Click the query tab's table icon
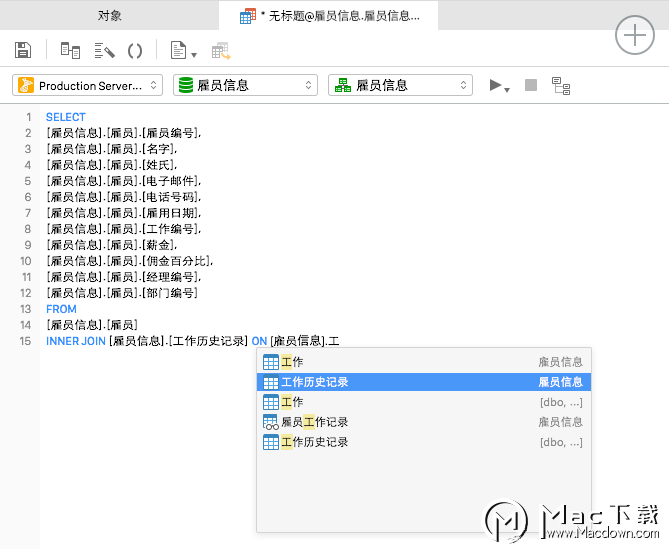Image resolution: width=669 pixels, height=549 pixels. click(x=248, y=16)
